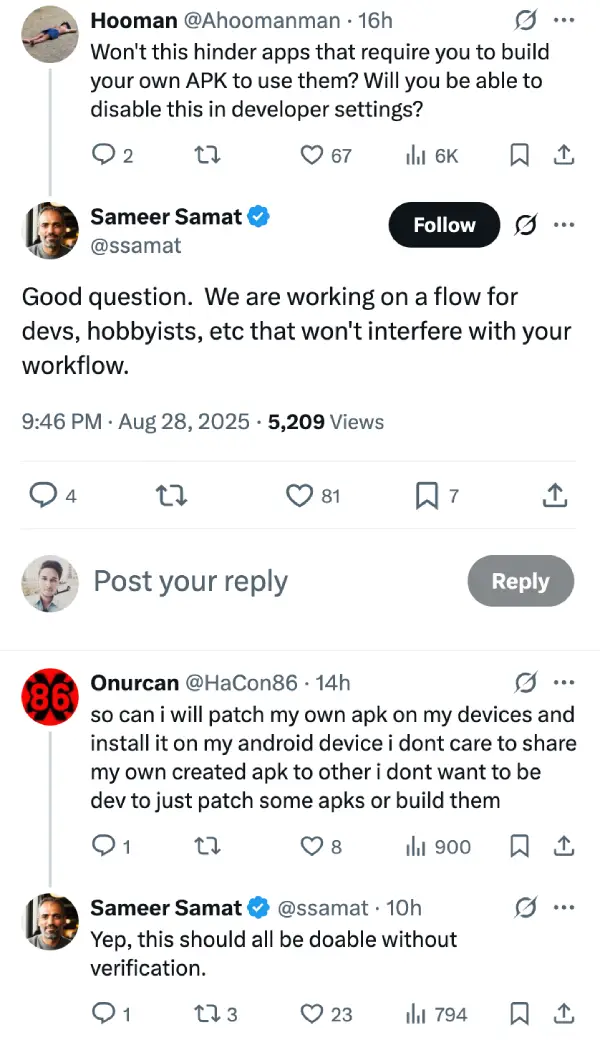Open the @ssamat profile handle

pyautogui.click(x=135, y=245)
